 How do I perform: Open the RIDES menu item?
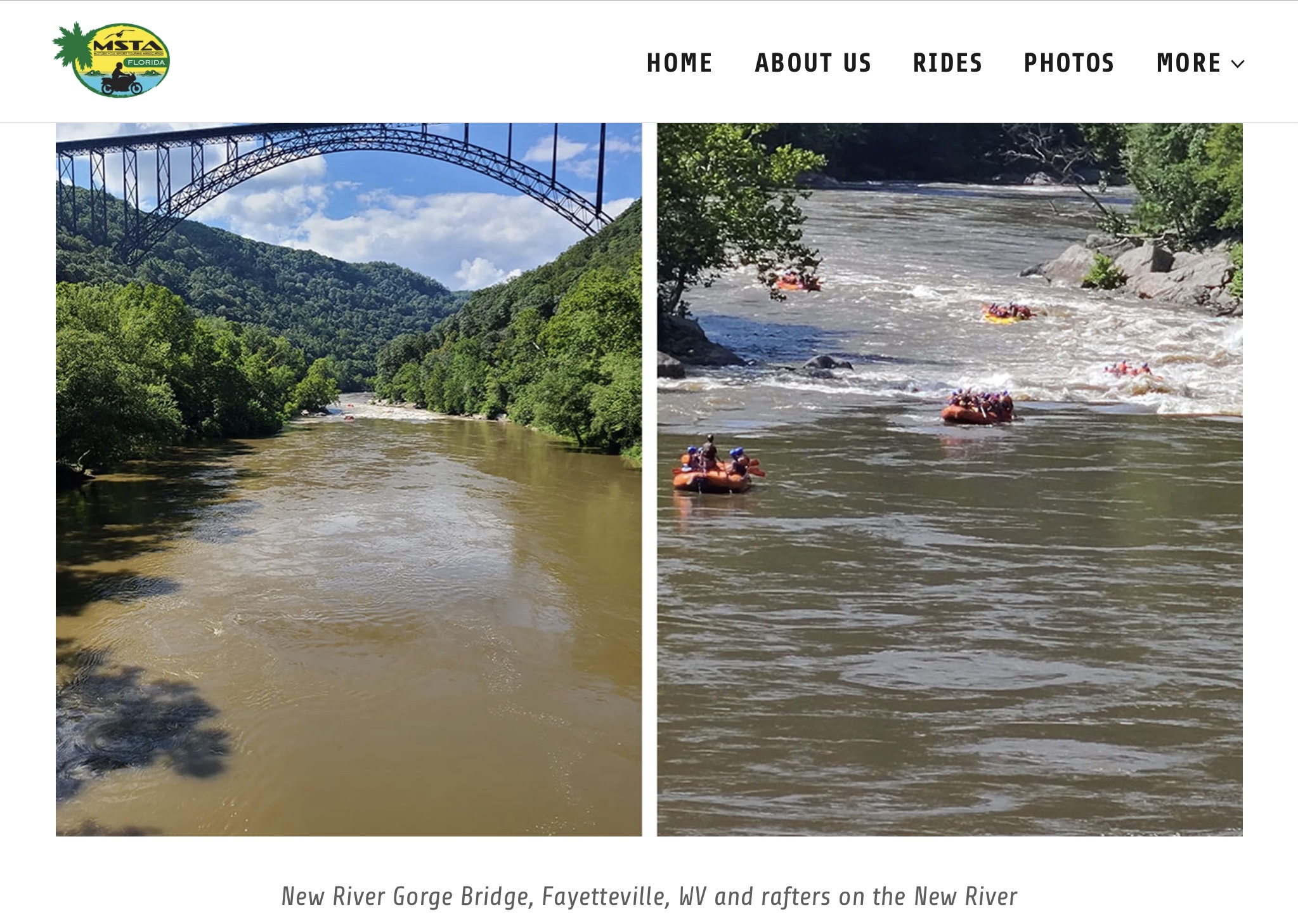[x=947, y=63]
